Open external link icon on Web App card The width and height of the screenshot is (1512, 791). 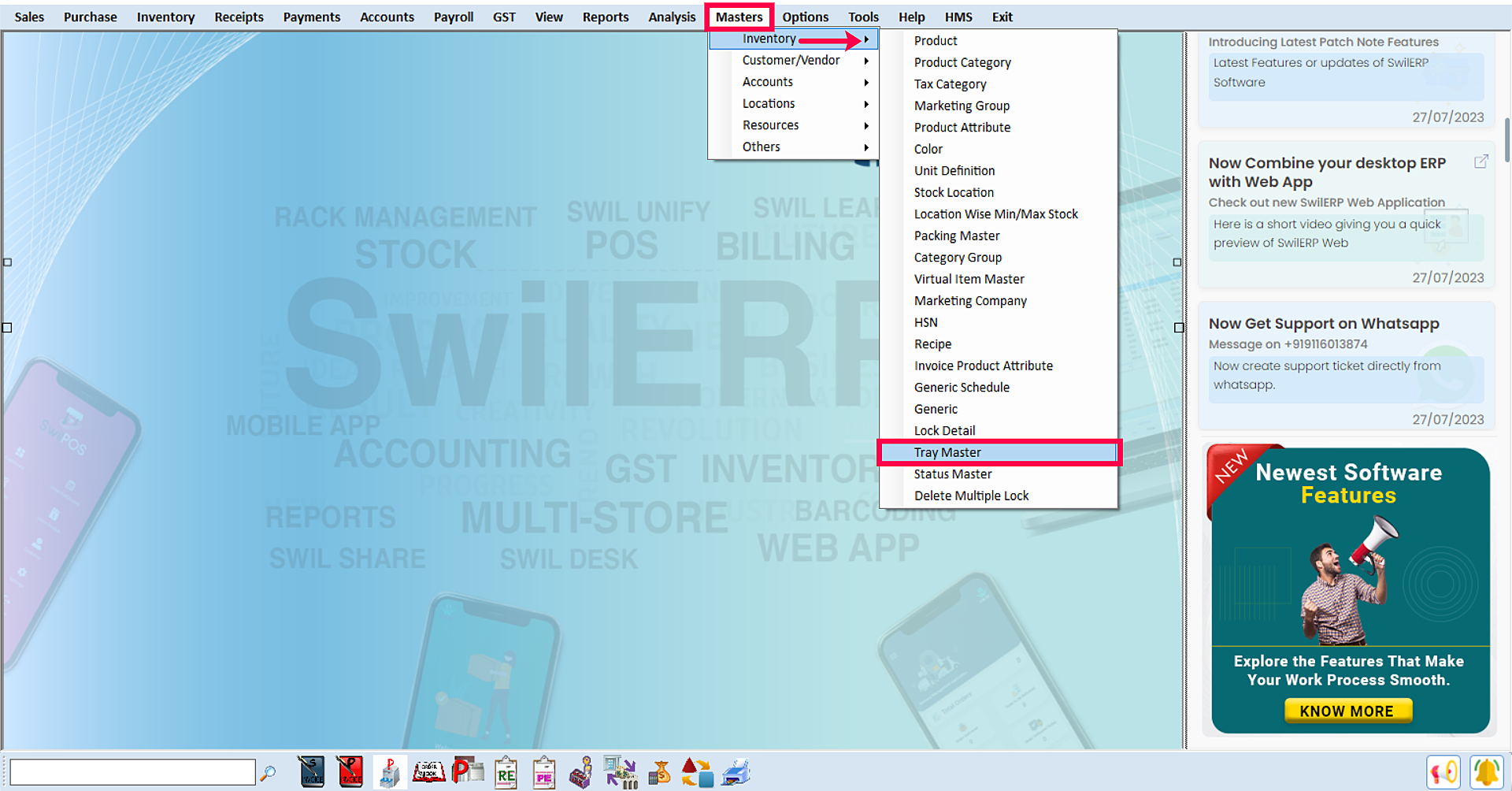pyautogui.click(x=1481, y=162)
